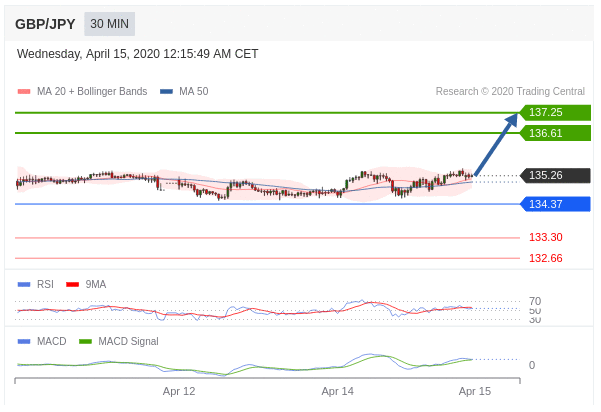The image size is (601, 412).
Task: Click the Research © 2020 Trading Central text
Action: (x=510, y=91)
